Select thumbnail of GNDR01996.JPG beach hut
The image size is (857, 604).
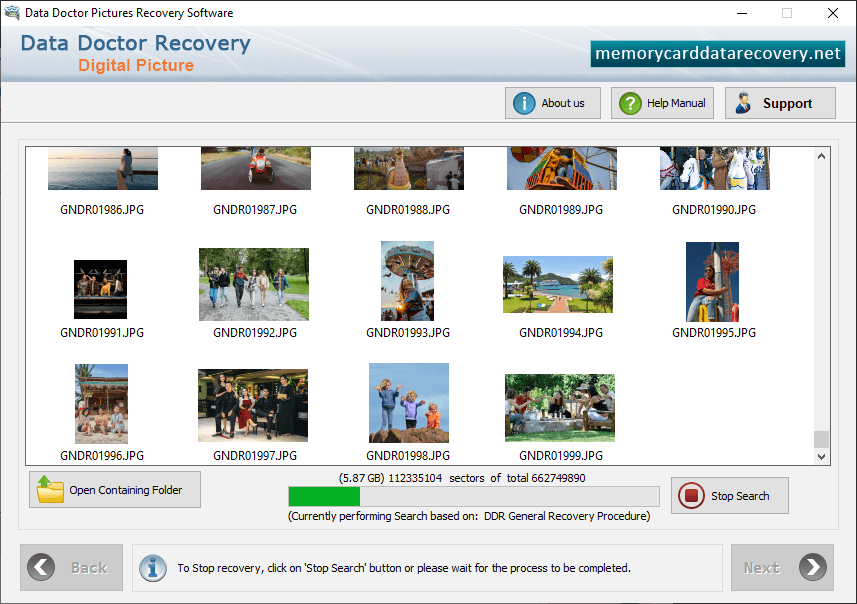(x=102, y=404)
